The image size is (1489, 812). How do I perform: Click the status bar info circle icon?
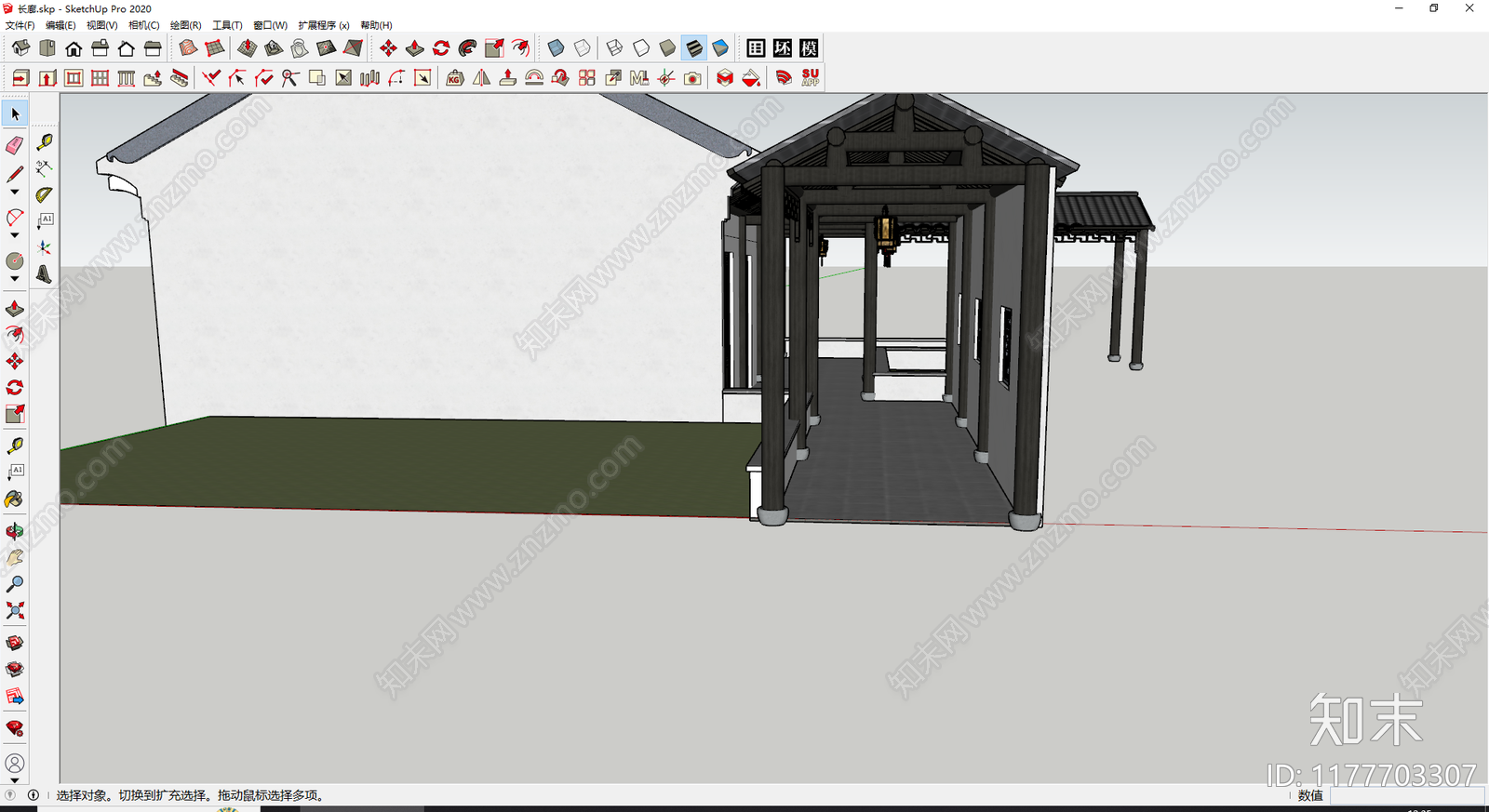[x=34, y=795]
